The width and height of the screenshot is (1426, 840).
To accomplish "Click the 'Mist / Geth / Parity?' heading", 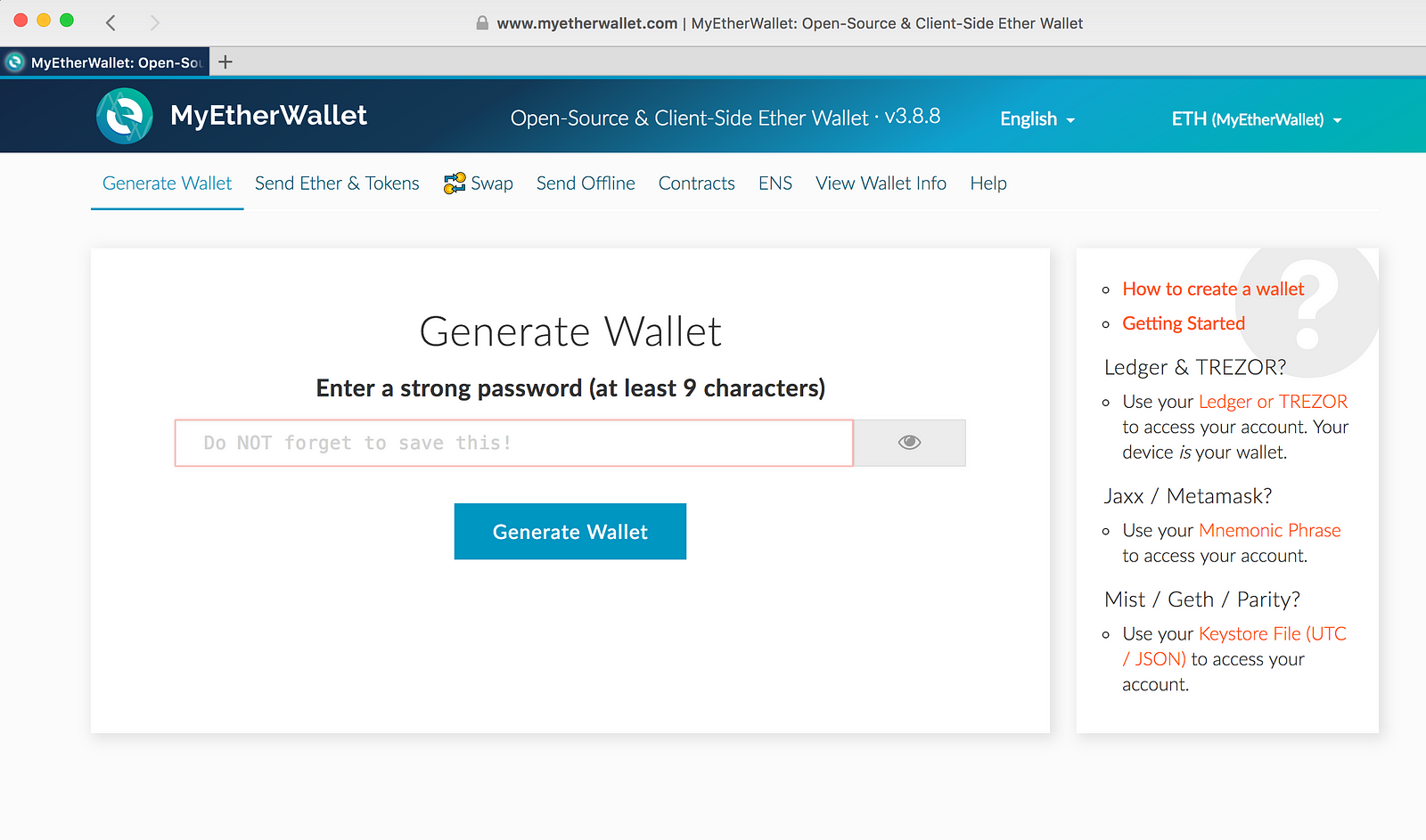I will (1202, 599).
